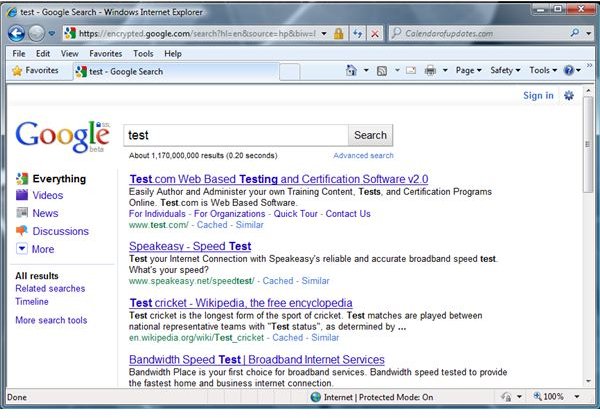The image size is (600, 418).
Task: Click the Internet zone globe icon
Action: (315, 397)
